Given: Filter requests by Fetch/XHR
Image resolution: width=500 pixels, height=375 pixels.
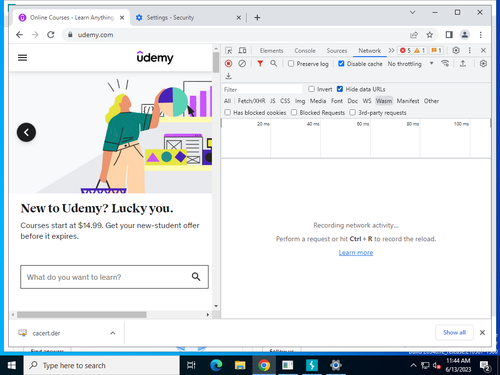Looking at the screenshot, I should [x=251, y=101].
